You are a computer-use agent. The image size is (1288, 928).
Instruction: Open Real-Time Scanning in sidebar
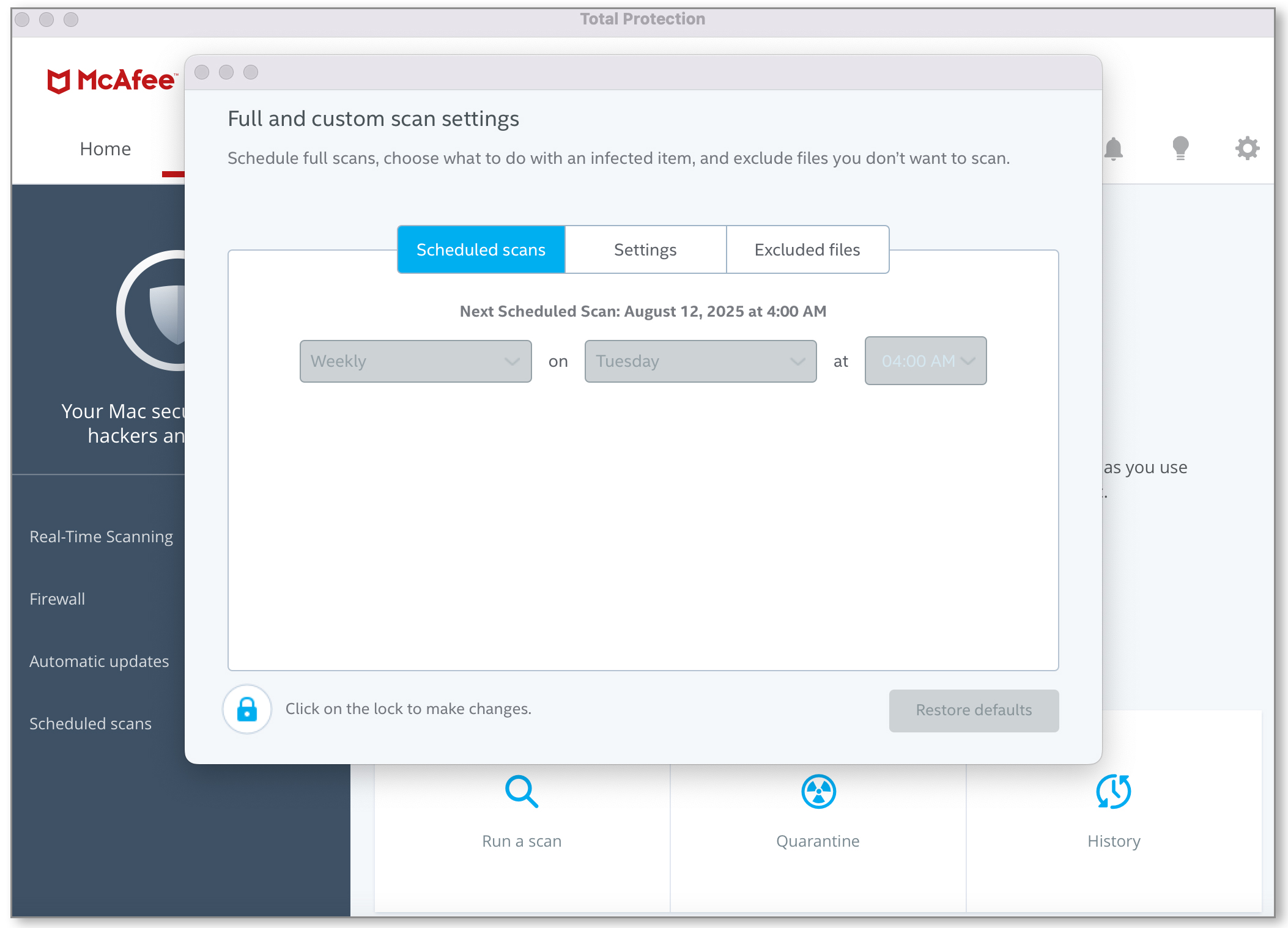point(102,537)
